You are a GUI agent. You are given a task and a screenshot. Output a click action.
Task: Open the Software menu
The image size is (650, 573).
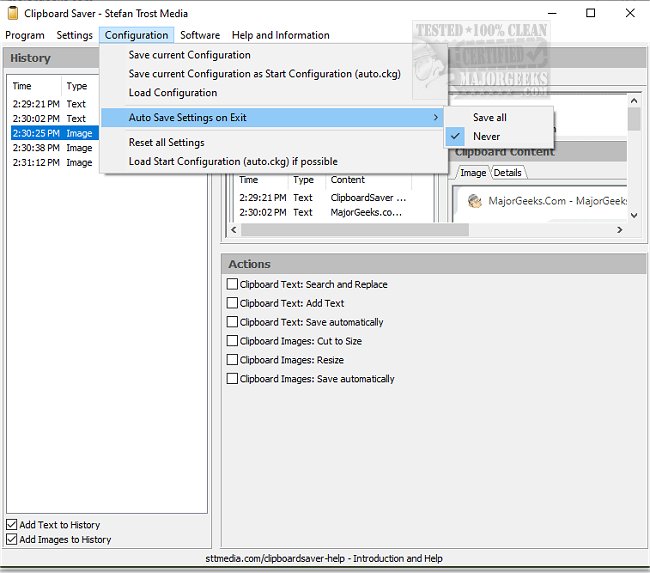200,35
